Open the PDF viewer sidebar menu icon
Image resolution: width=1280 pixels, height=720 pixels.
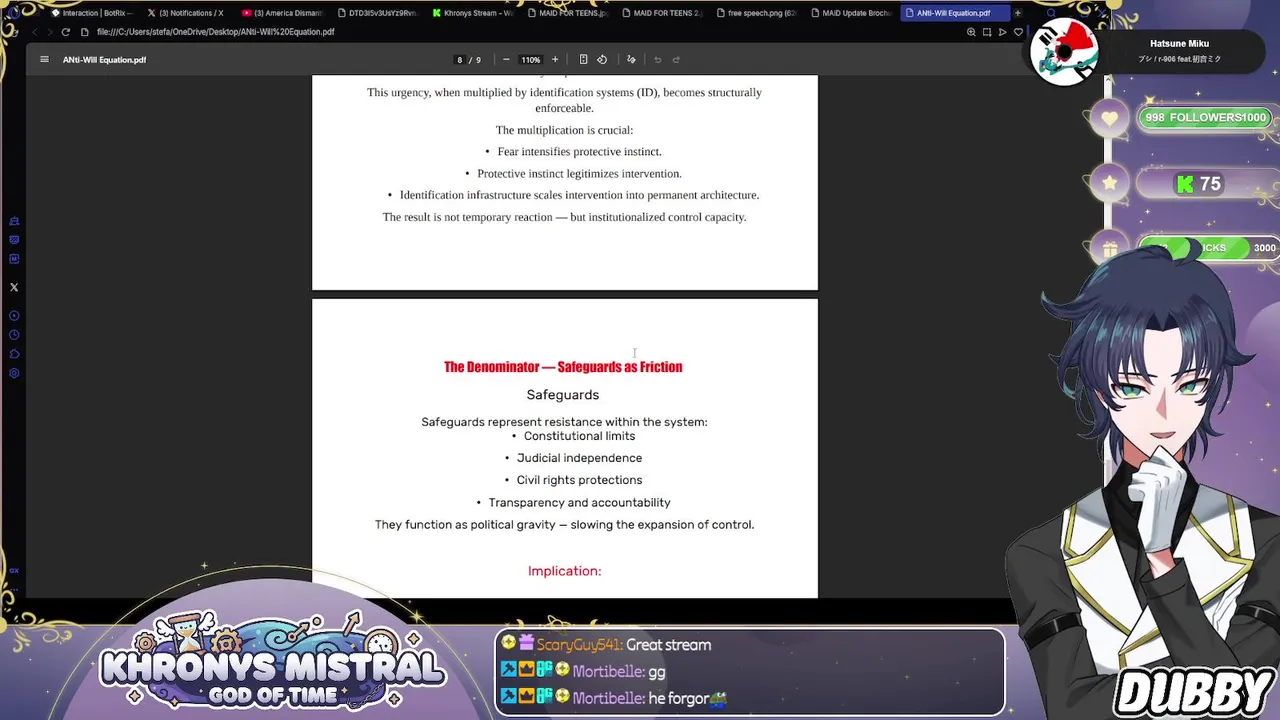(44, 59)
